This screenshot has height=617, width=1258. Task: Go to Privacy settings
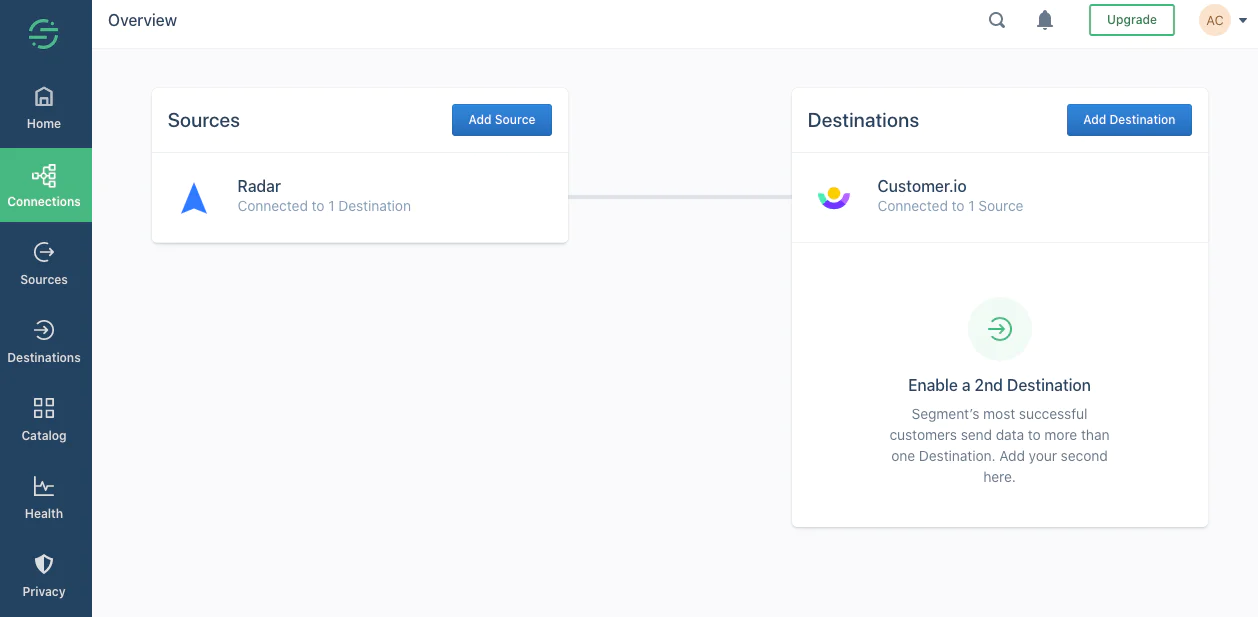[44, 575]
